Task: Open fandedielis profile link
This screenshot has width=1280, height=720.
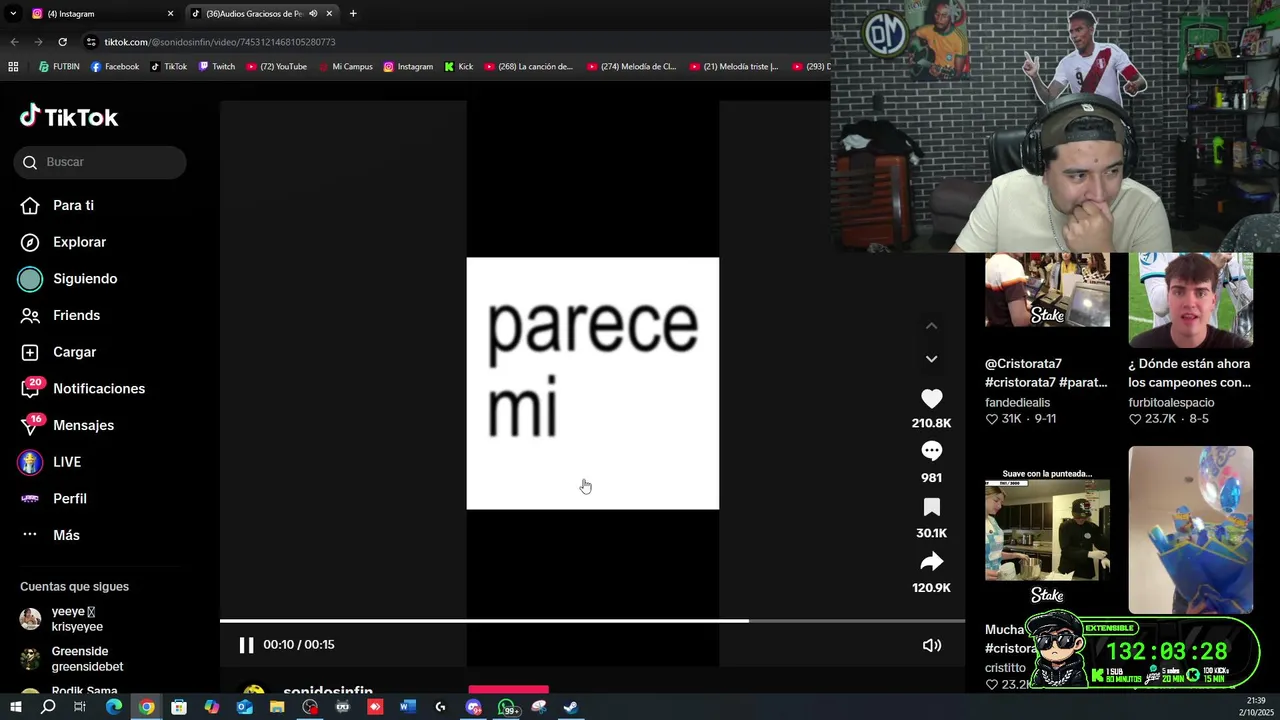Action: click(x=1018, y=402)
